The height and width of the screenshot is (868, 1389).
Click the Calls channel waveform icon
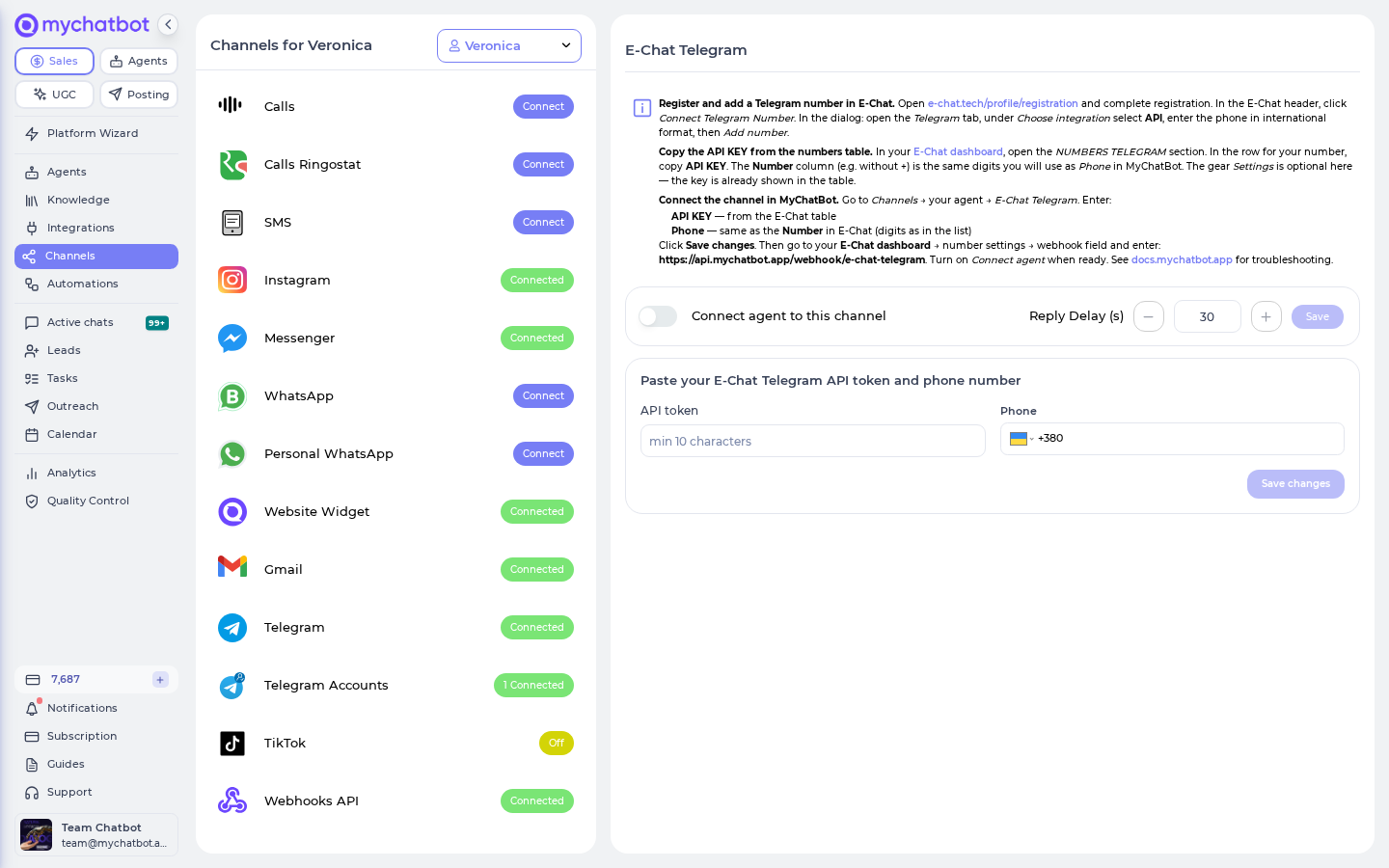(231, 105)
